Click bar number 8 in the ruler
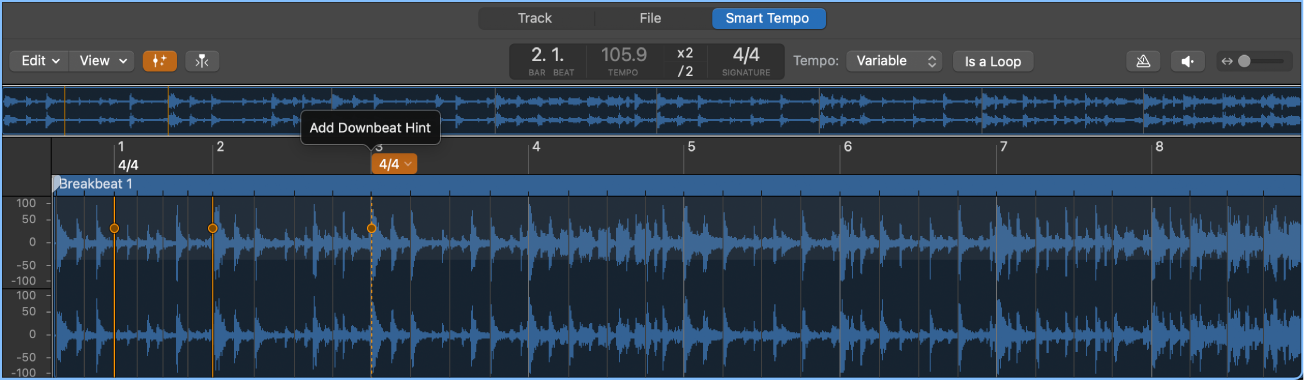The image size is (1306, 380). 1159,147
